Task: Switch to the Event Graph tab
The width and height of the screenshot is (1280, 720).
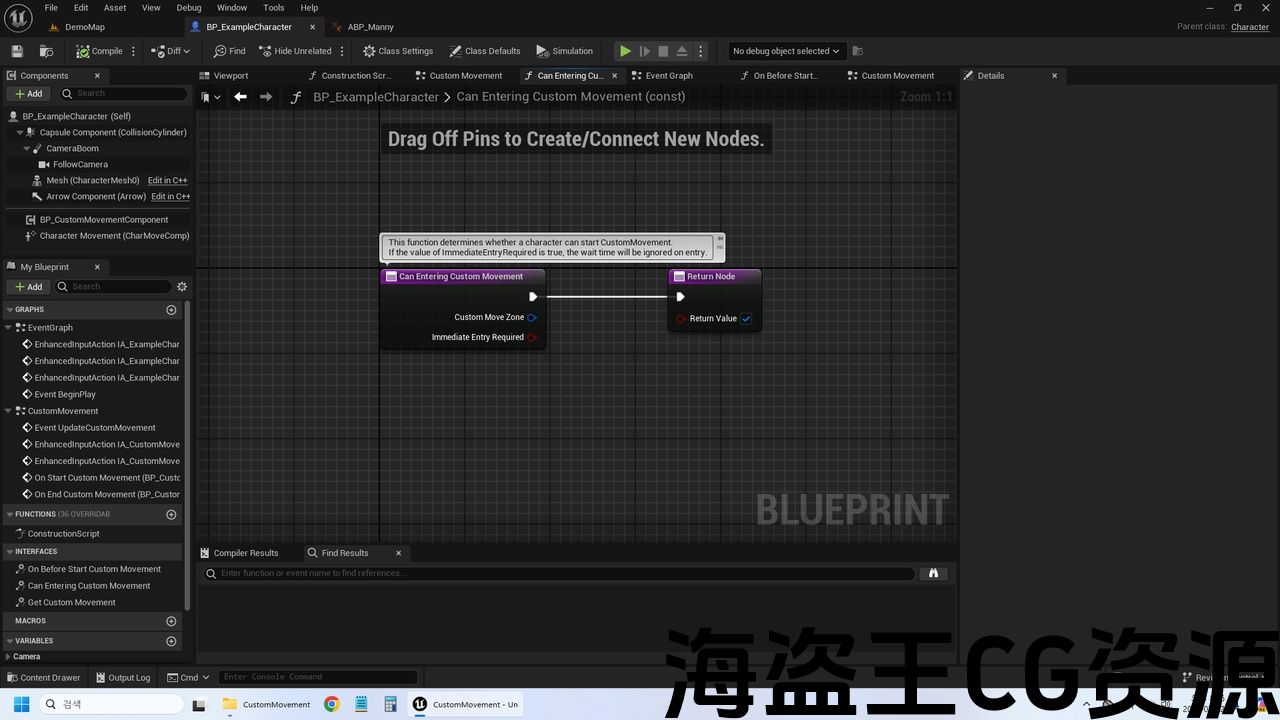Action: [x=668, y=76]
